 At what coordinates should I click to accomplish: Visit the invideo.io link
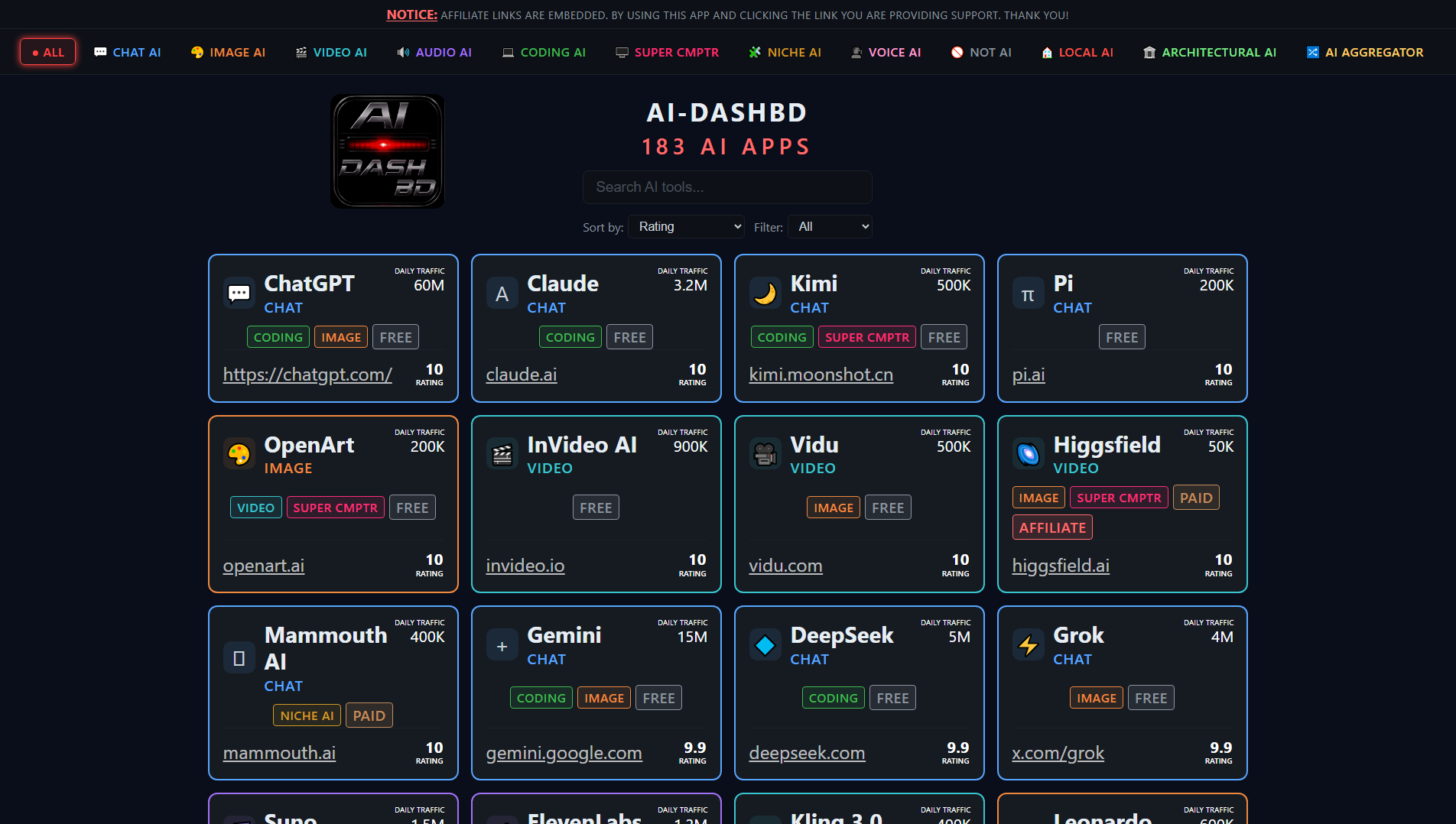[525, 566]
